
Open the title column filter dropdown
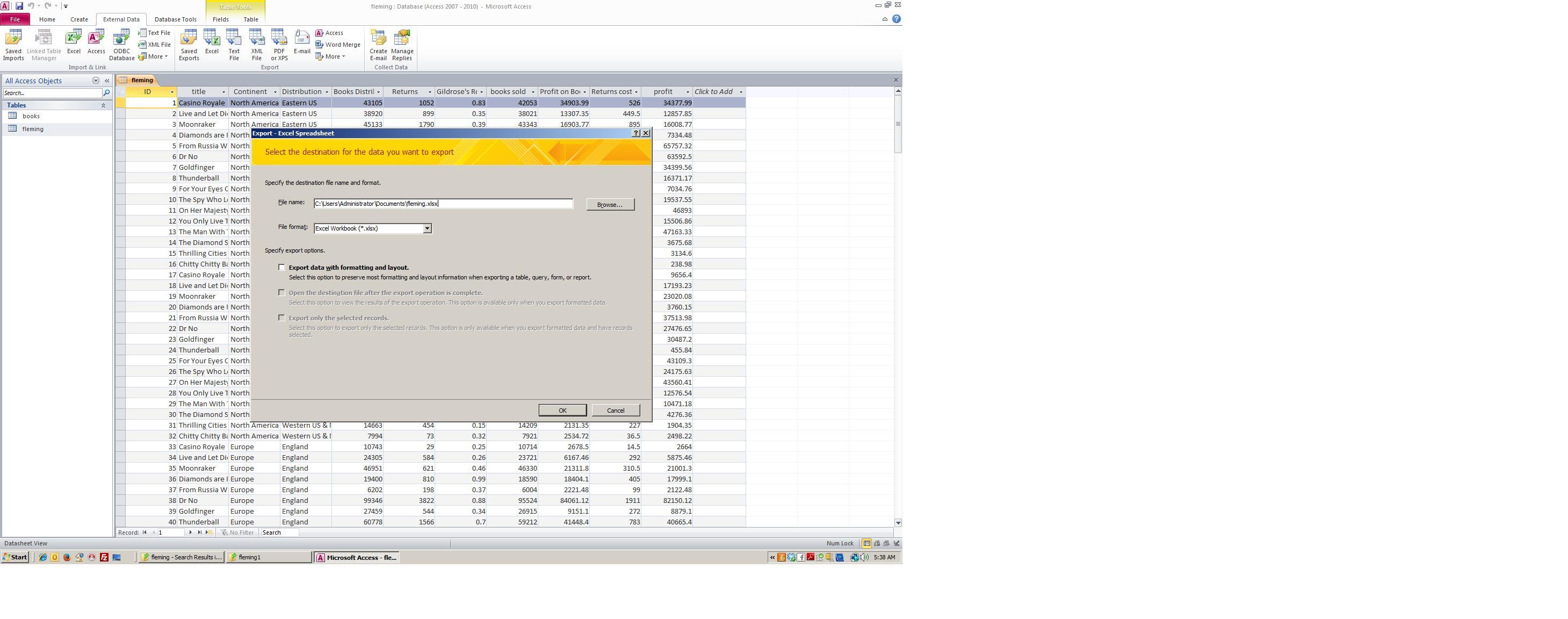pyautogui.click(x=223, y=92)
